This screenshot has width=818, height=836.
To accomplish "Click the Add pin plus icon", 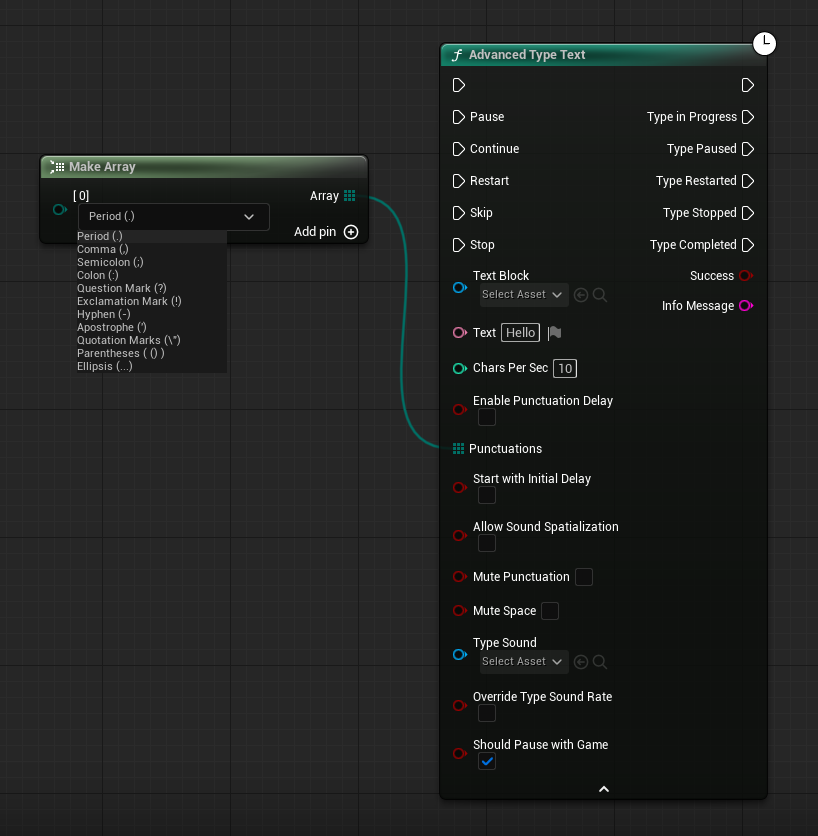I will click(x=351, y=232).
